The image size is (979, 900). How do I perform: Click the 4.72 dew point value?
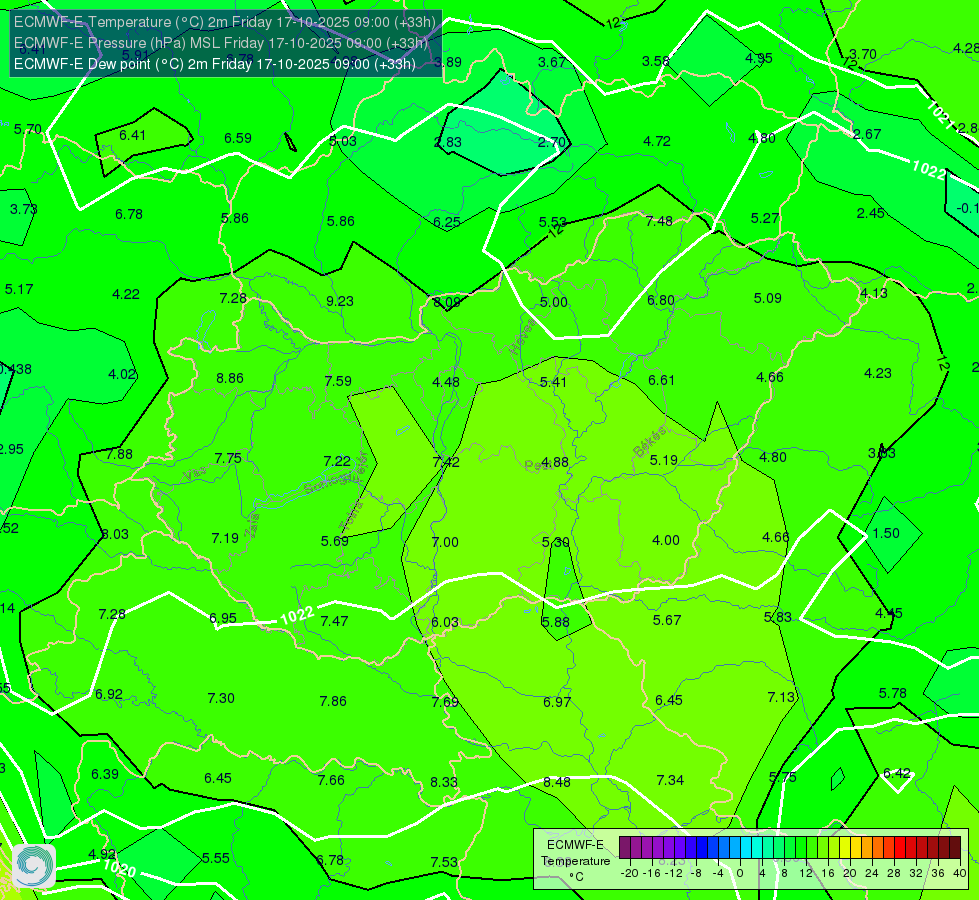point(657,141)
